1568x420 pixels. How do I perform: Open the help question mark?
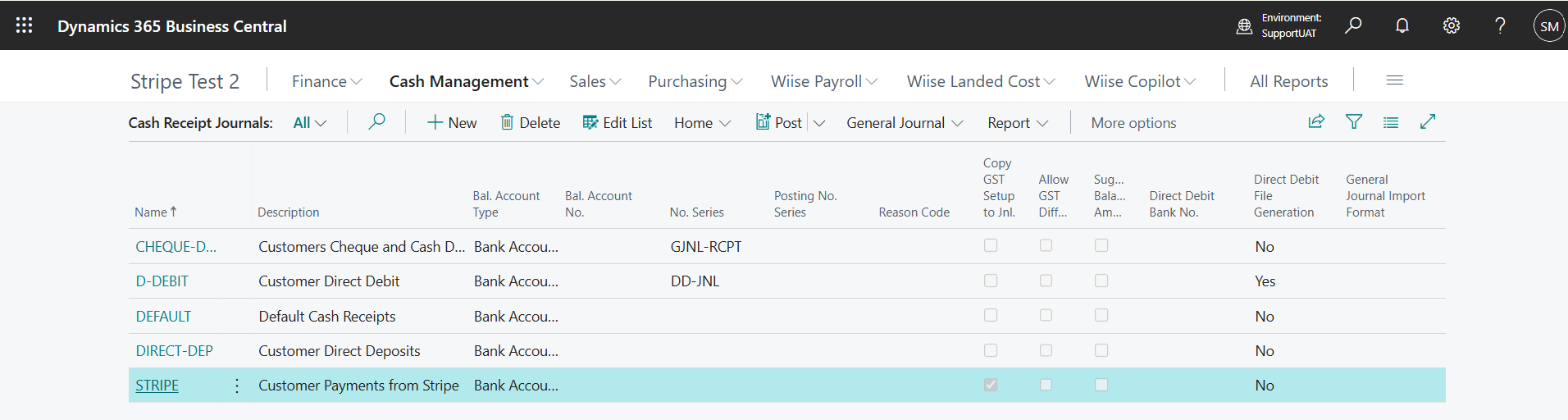[1500, 25]
